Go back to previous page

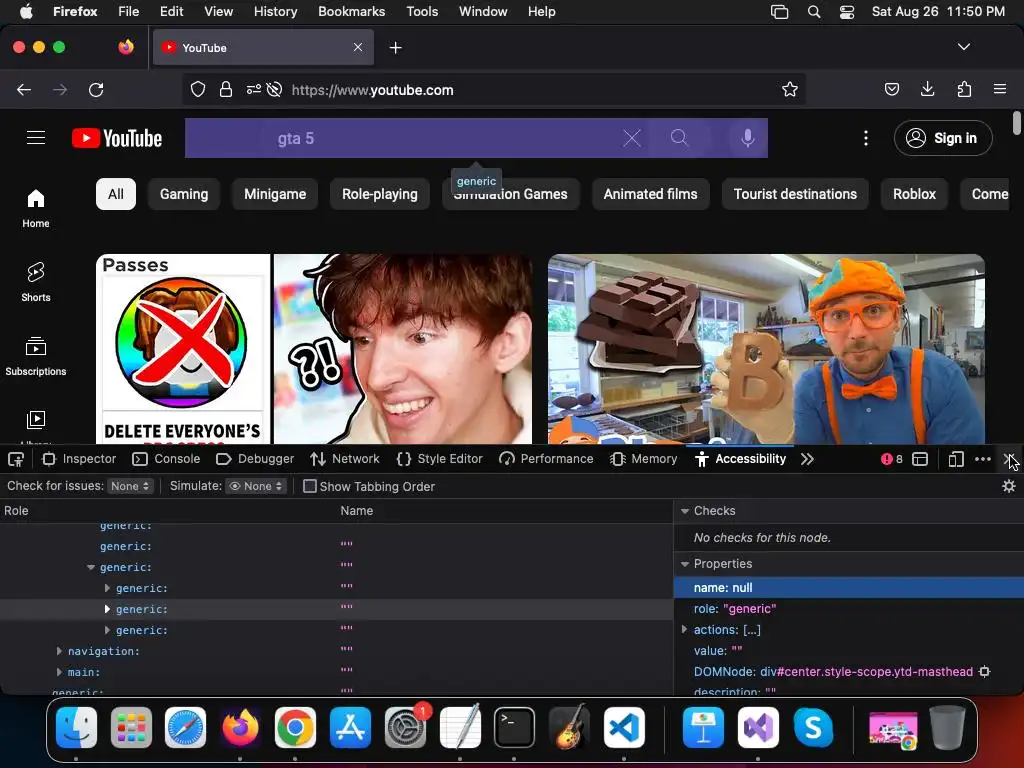pos(24,89)
